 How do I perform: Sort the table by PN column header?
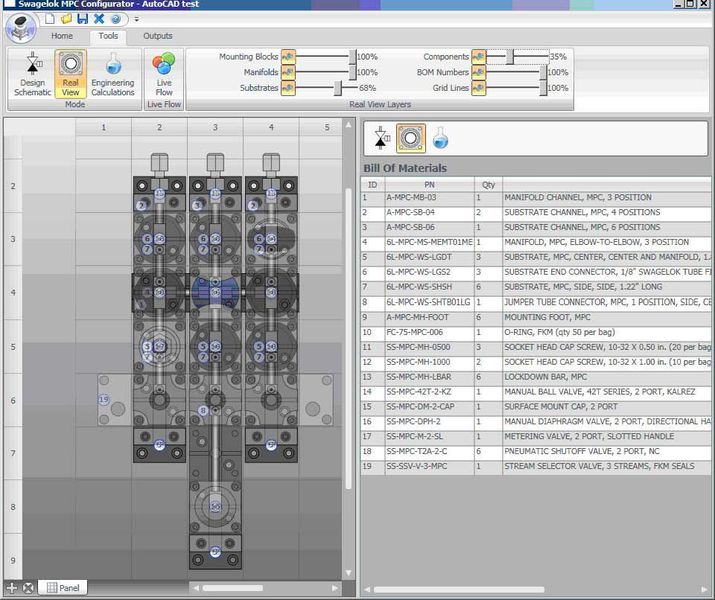[x=430, y=185]
